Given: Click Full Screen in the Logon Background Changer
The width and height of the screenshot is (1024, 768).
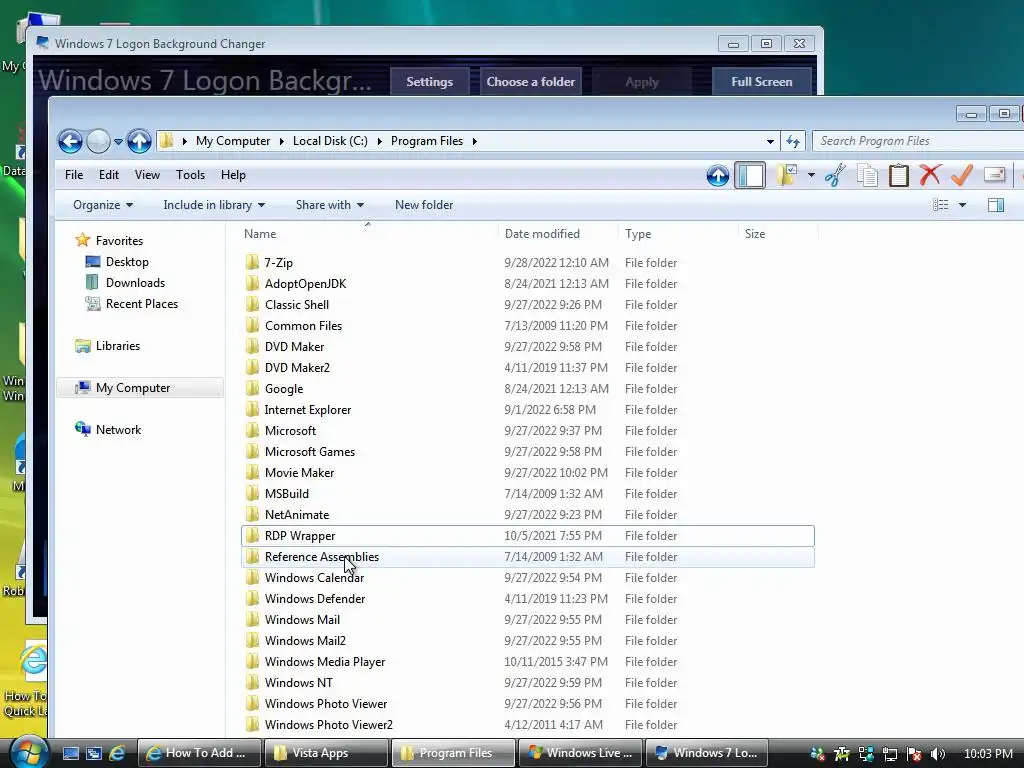Looking at the screenshot, I should (761, 82).
